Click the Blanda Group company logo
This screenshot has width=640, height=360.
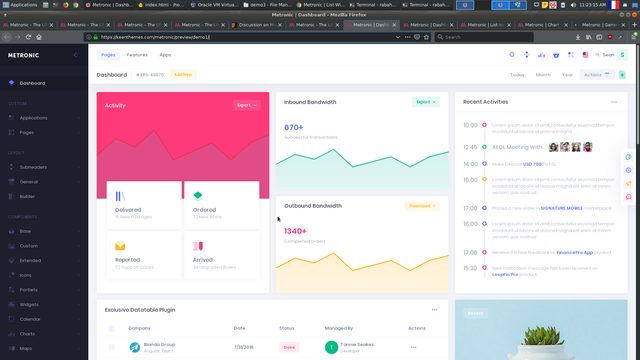(135, 347)
